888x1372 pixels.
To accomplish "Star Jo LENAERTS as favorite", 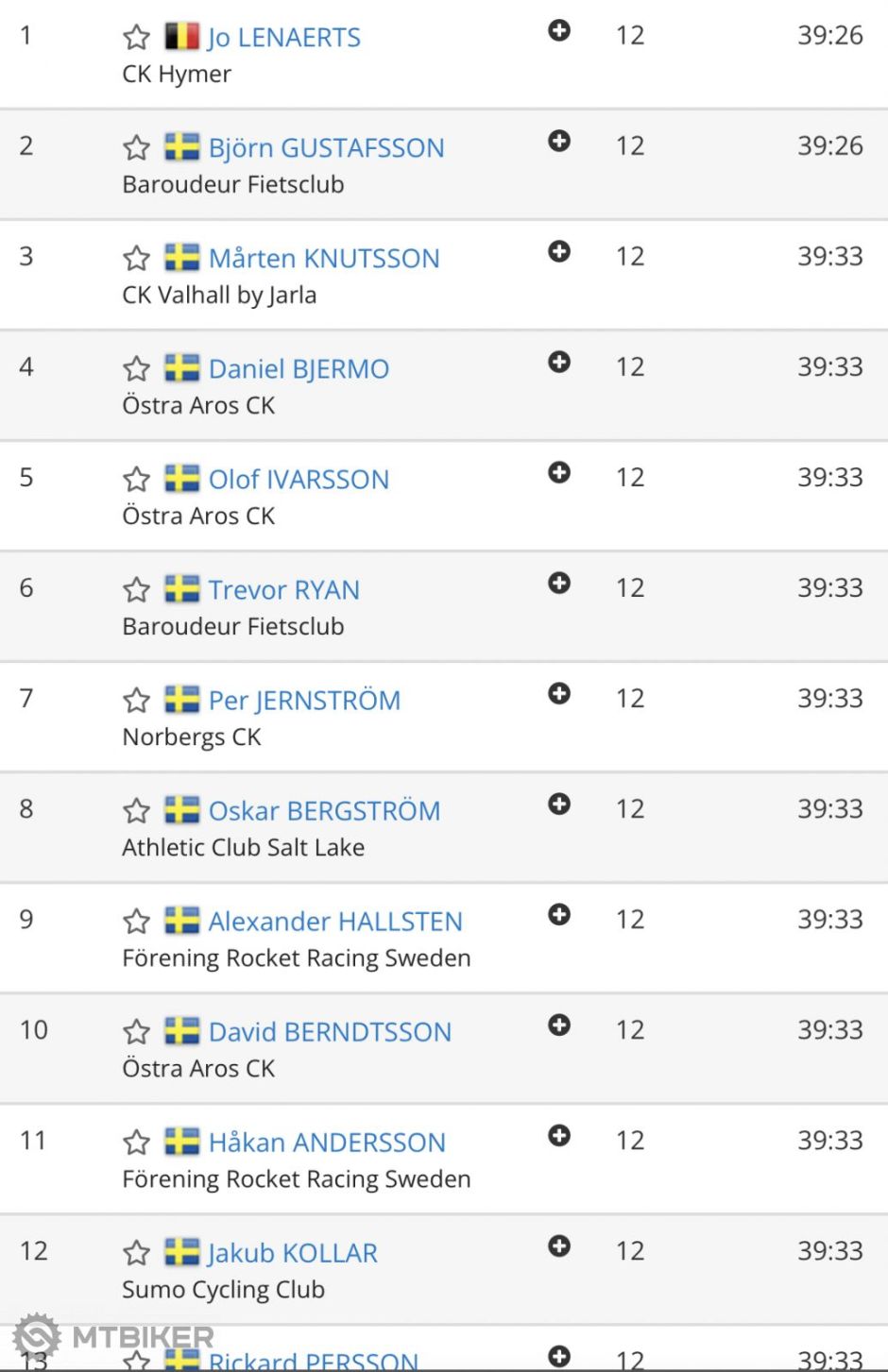I will [x=137, y=38].
